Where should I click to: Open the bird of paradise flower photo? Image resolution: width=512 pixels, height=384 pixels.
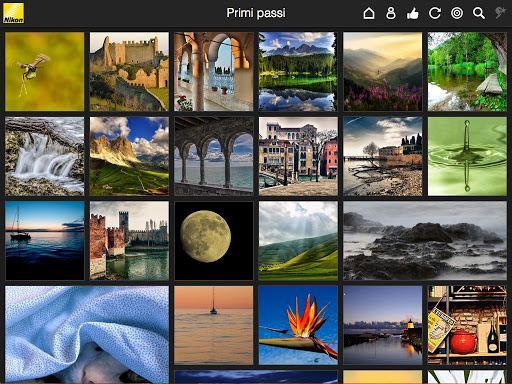[298, 325]
